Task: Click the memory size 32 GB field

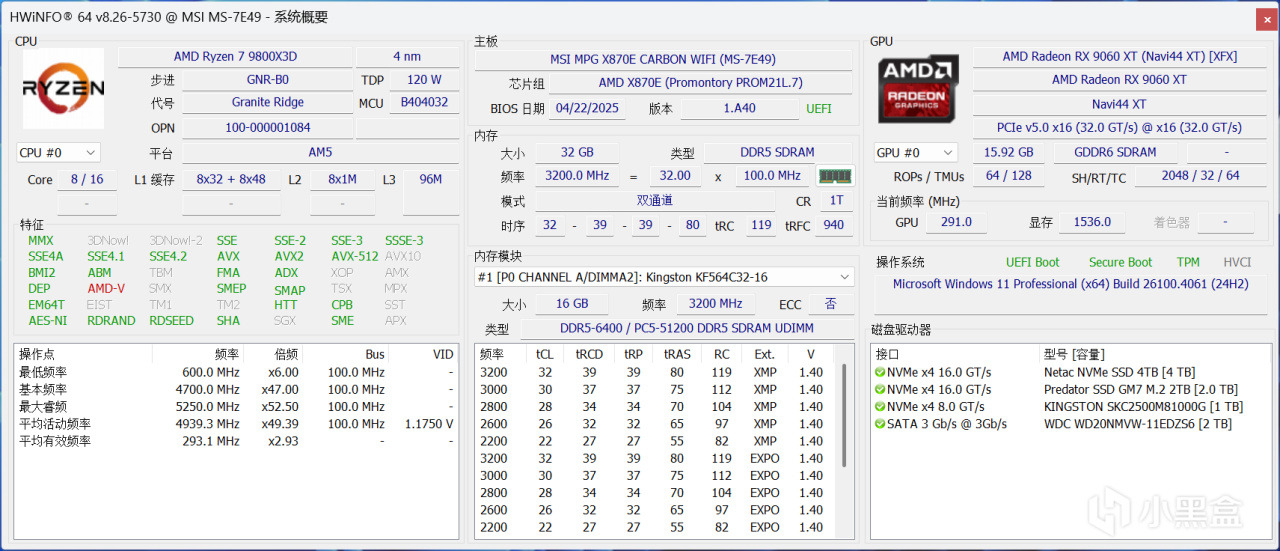Action: click(577, 152)
